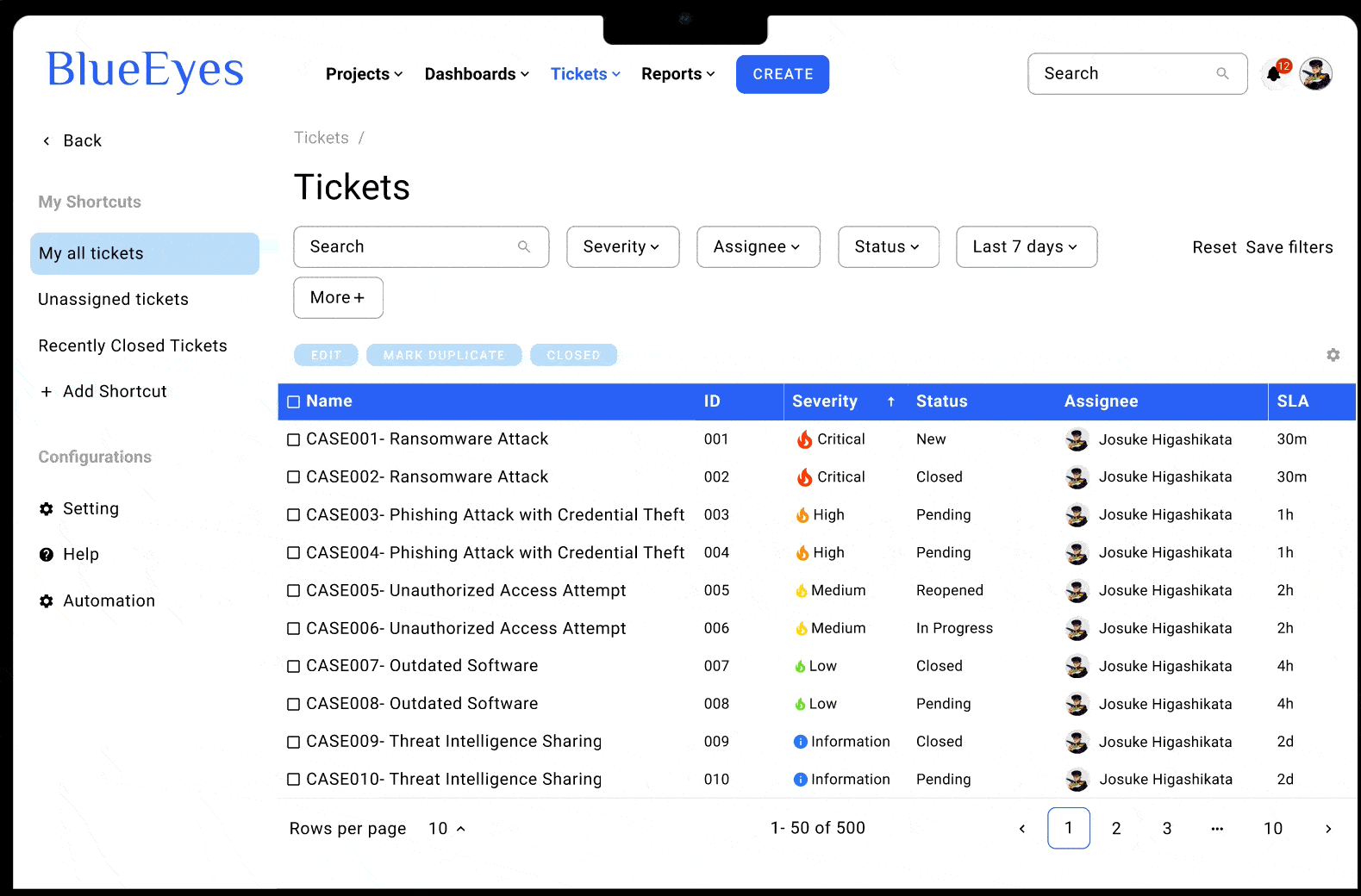Click the blue CREATE button

pyautogui.click(x=782, y=74)
